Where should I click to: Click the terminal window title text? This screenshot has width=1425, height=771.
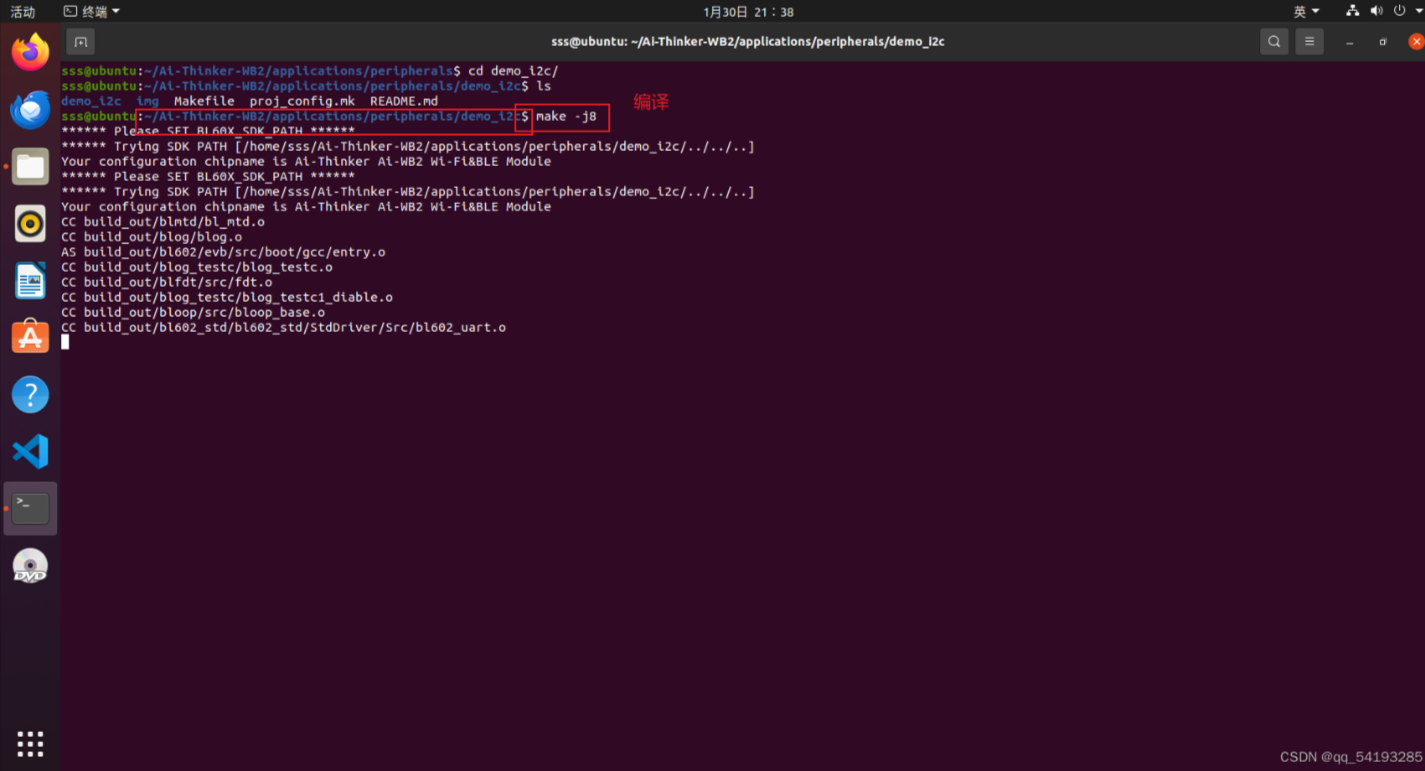point(748,42)
